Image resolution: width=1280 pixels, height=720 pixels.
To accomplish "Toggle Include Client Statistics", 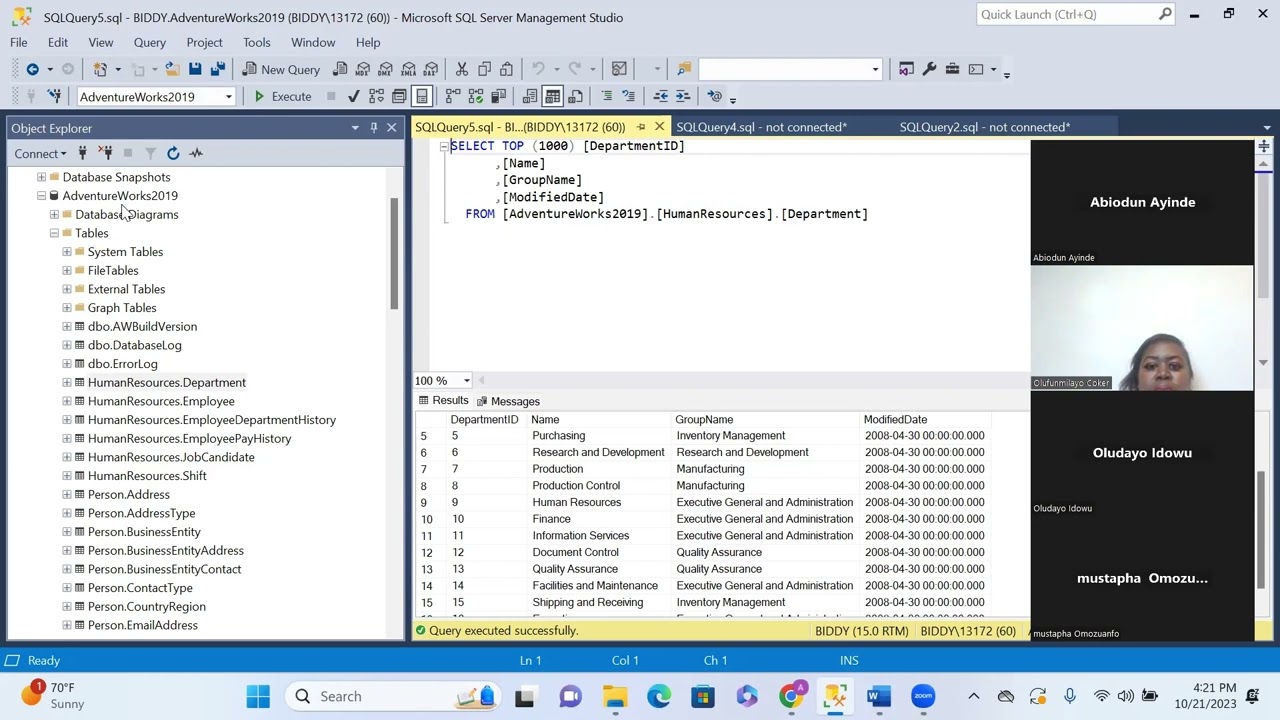I will [x=498, y=96].
